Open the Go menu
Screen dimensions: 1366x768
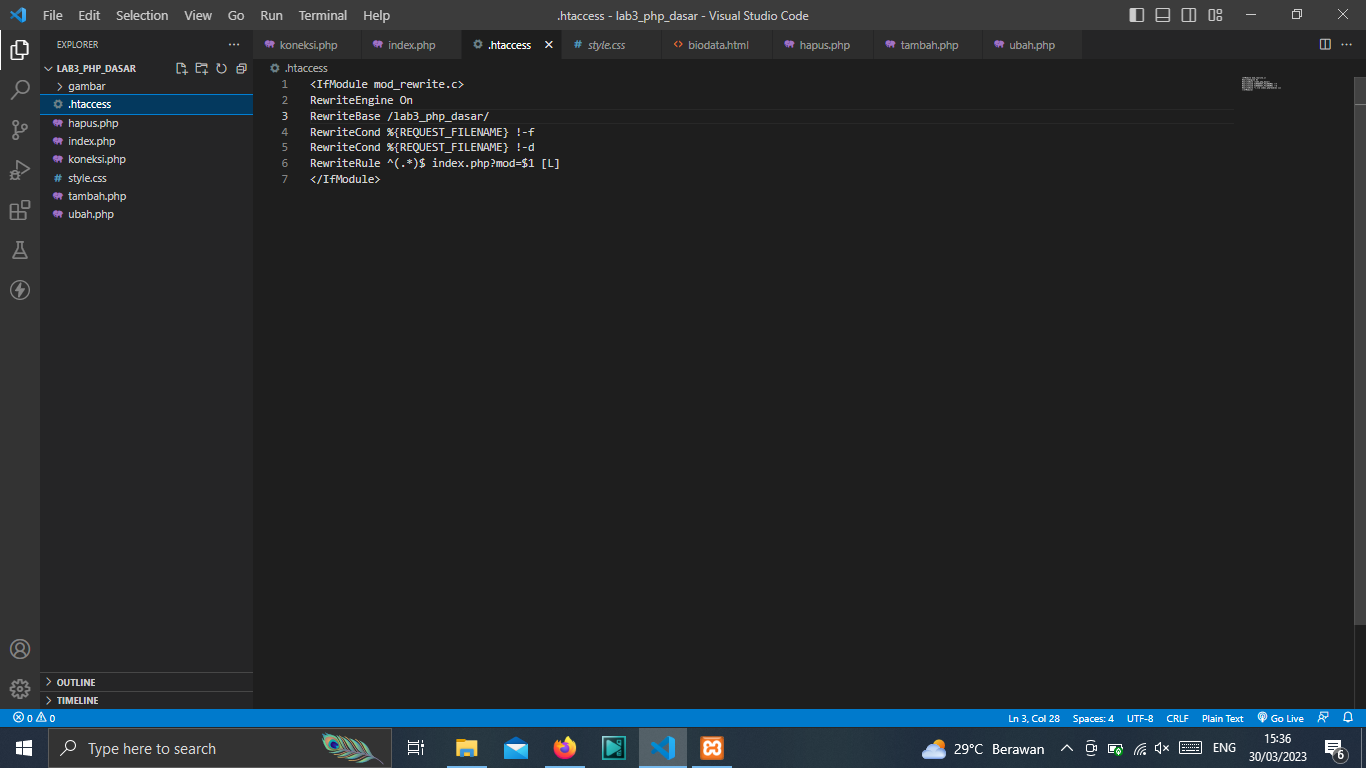[x=236, y=15]
